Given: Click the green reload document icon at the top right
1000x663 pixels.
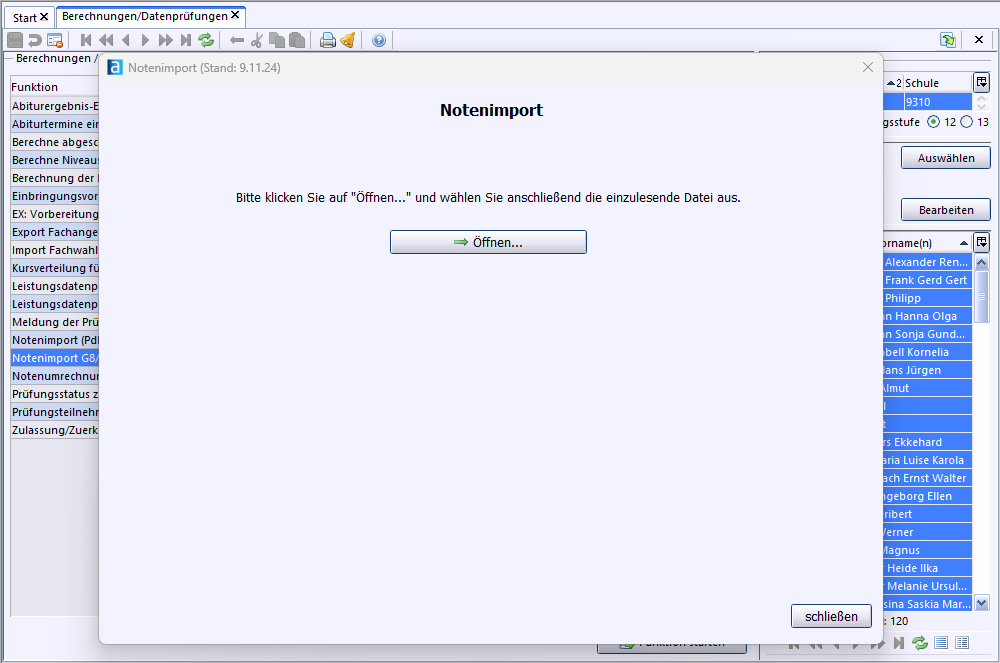Looking at the screenshot, I should coord(948,40).
